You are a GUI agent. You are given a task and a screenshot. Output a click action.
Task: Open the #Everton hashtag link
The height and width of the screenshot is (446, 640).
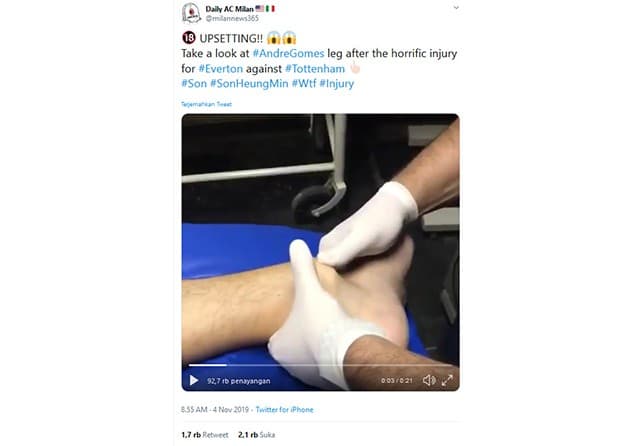click(220, 69)
